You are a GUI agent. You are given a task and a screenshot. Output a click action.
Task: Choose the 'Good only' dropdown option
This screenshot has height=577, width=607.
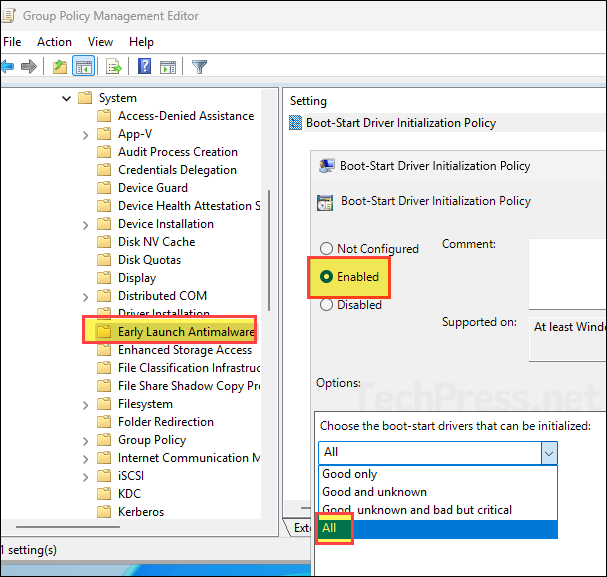[x=350, y=474]
